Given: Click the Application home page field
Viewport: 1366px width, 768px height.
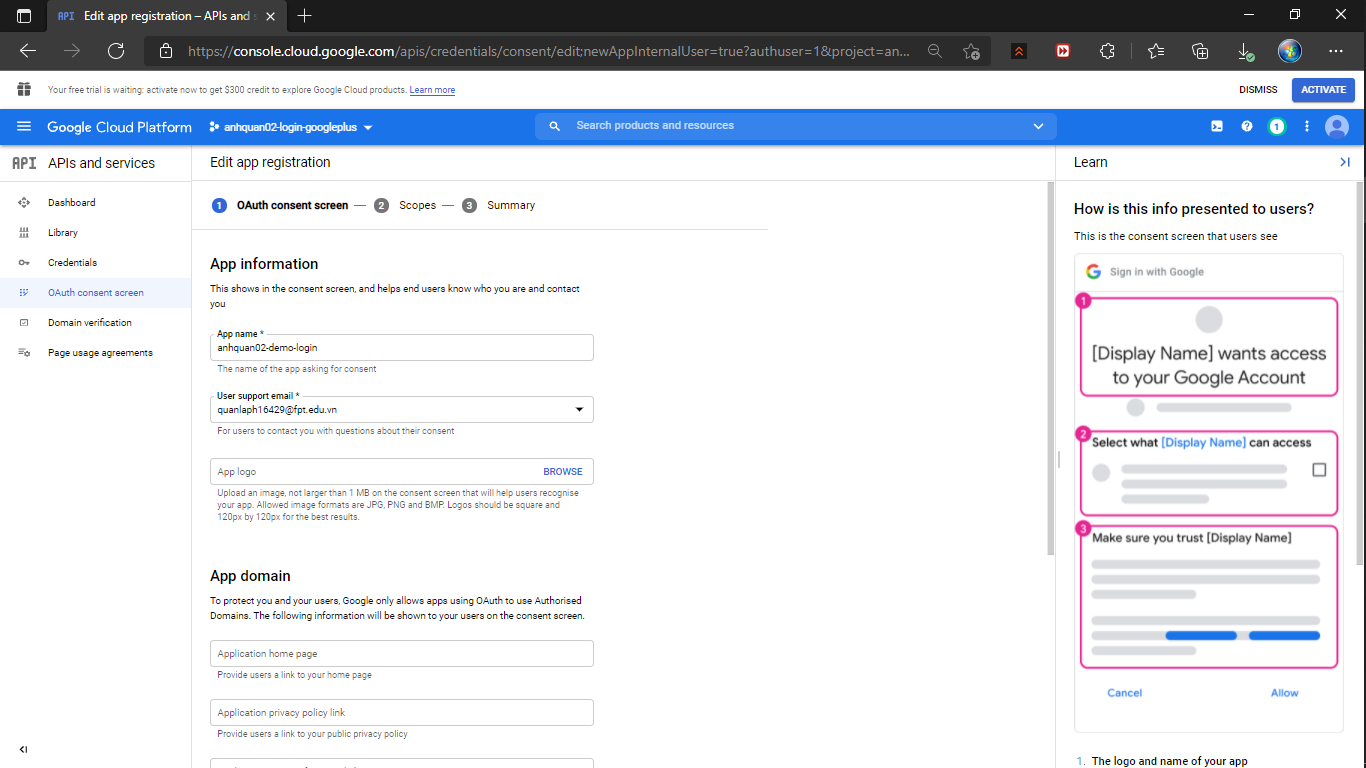Looking at the screenshot, I should pos(402,654).
